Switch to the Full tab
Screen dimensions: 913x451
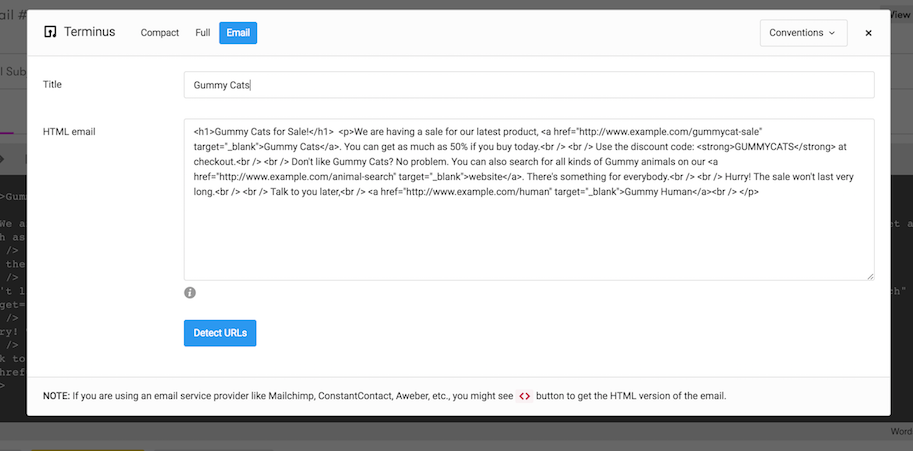[x=203, y=33]
